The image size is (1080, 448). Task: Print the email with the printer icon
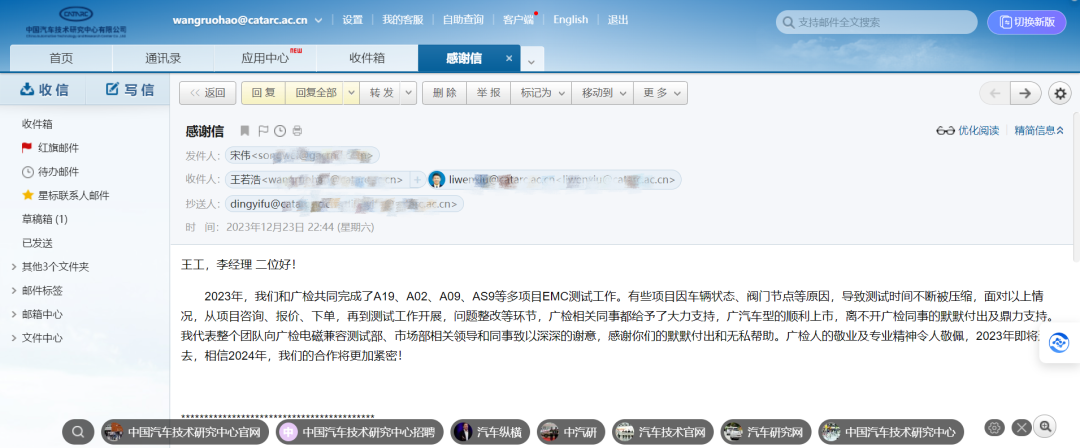(x=298, y=131)
